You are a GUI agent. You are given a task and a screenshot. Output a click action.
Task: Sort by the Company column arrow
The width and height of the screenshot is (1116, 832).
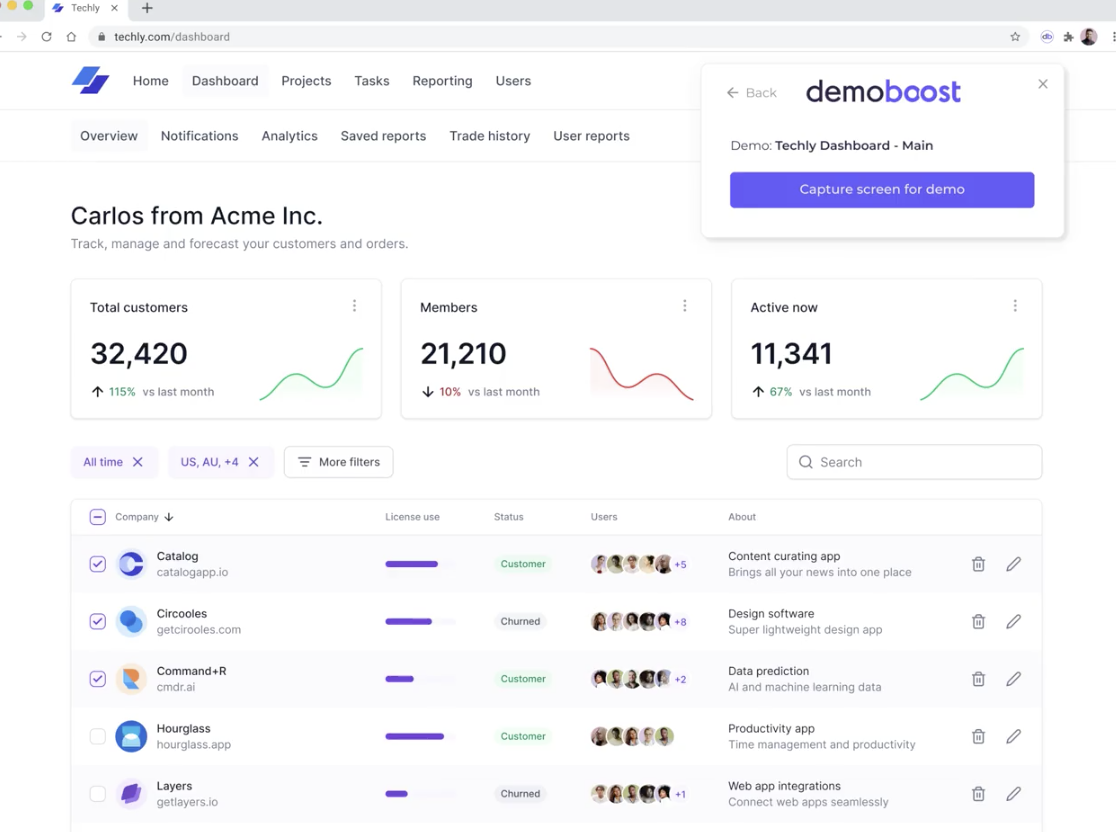pos(169,517)
